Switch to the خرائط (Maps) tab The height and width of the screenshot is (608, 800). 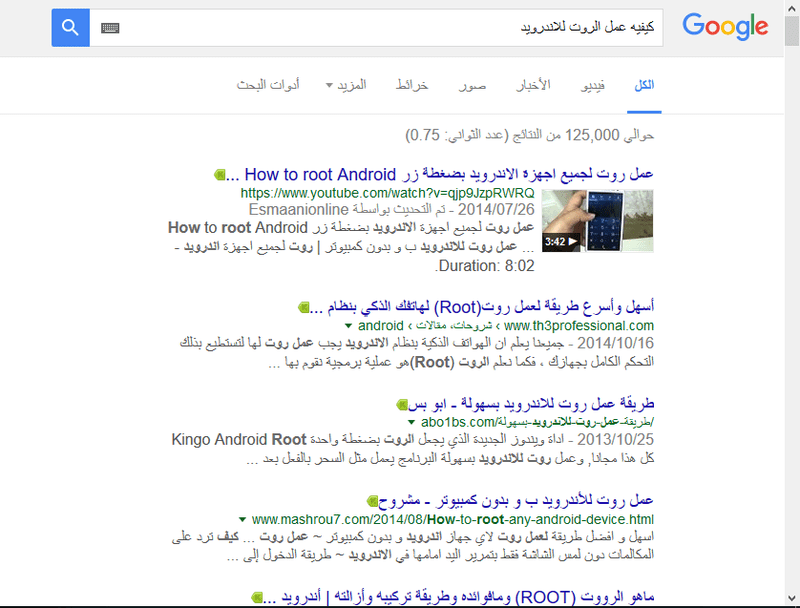tap(412, 85)
